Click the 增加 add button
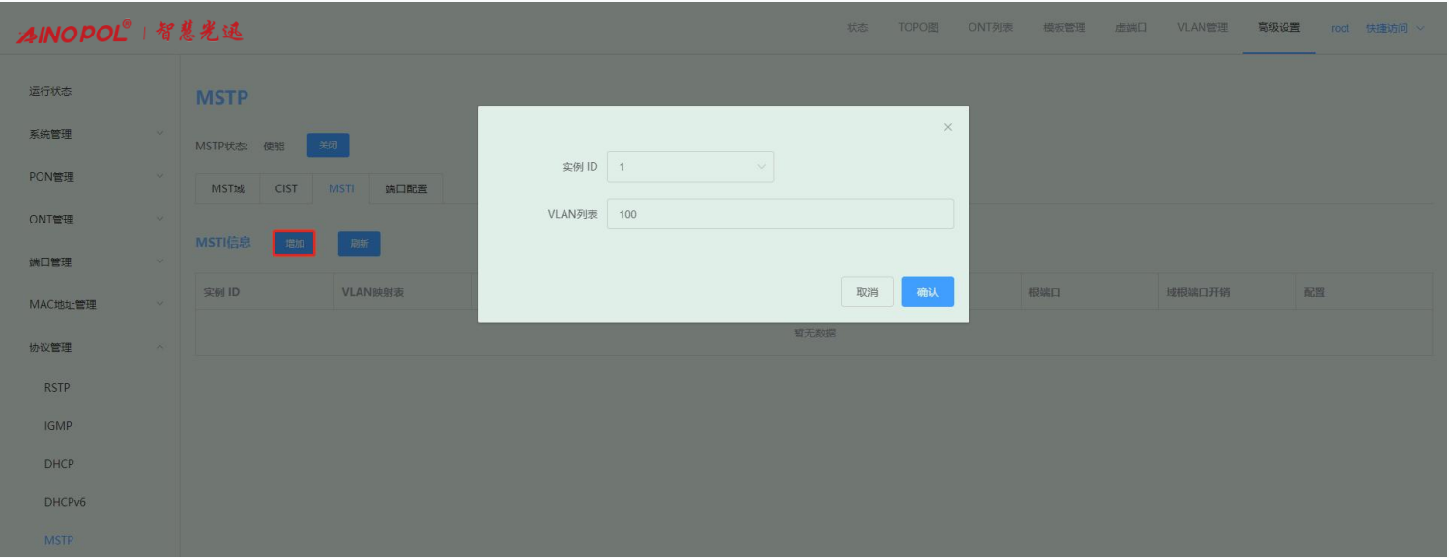 click(295, 243)
